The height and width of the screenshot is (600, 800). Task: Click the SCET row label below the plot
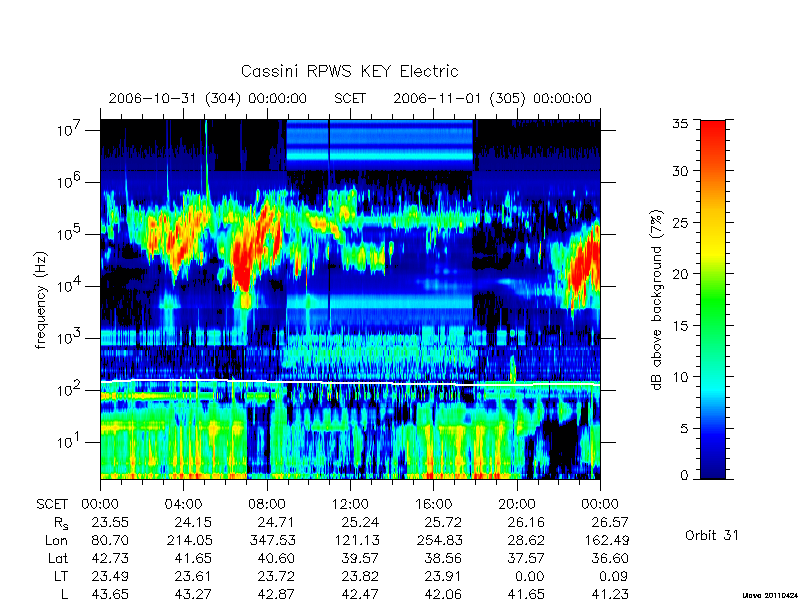(52, 504)
